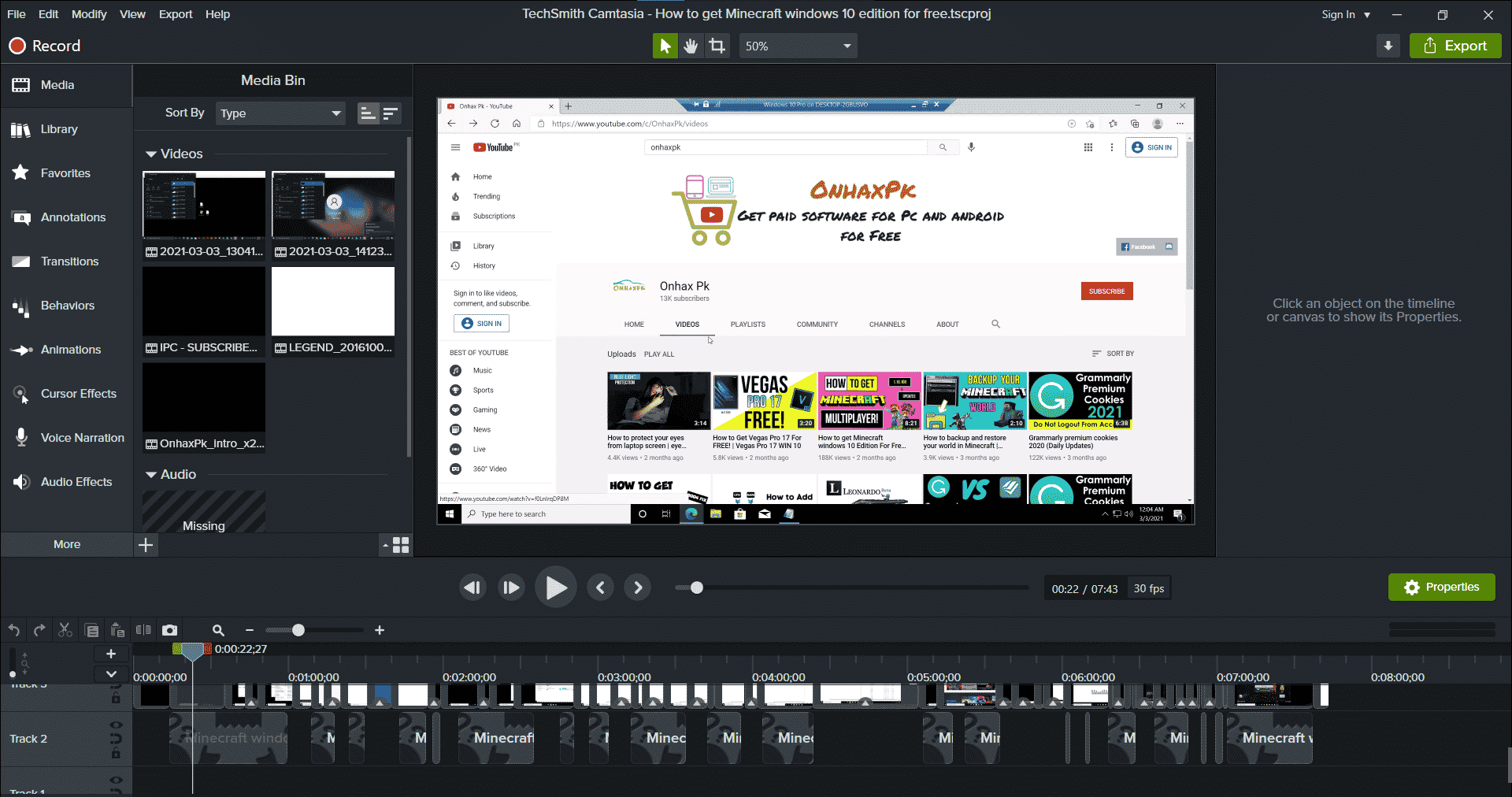Open the Behaviors panel

pyautogui.click(x=66, y=306)
